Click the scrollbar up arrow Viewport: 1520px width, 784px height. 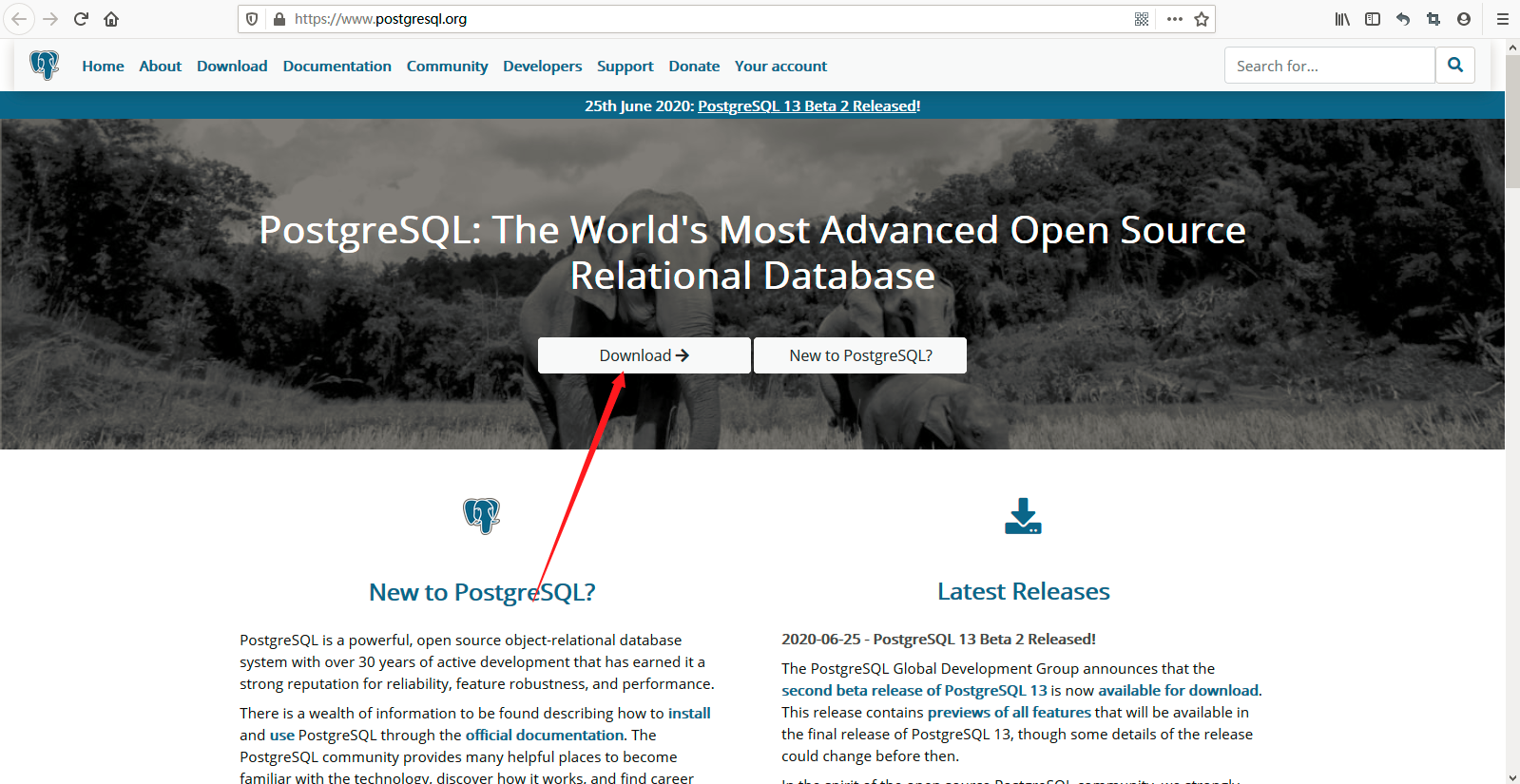1512,46
